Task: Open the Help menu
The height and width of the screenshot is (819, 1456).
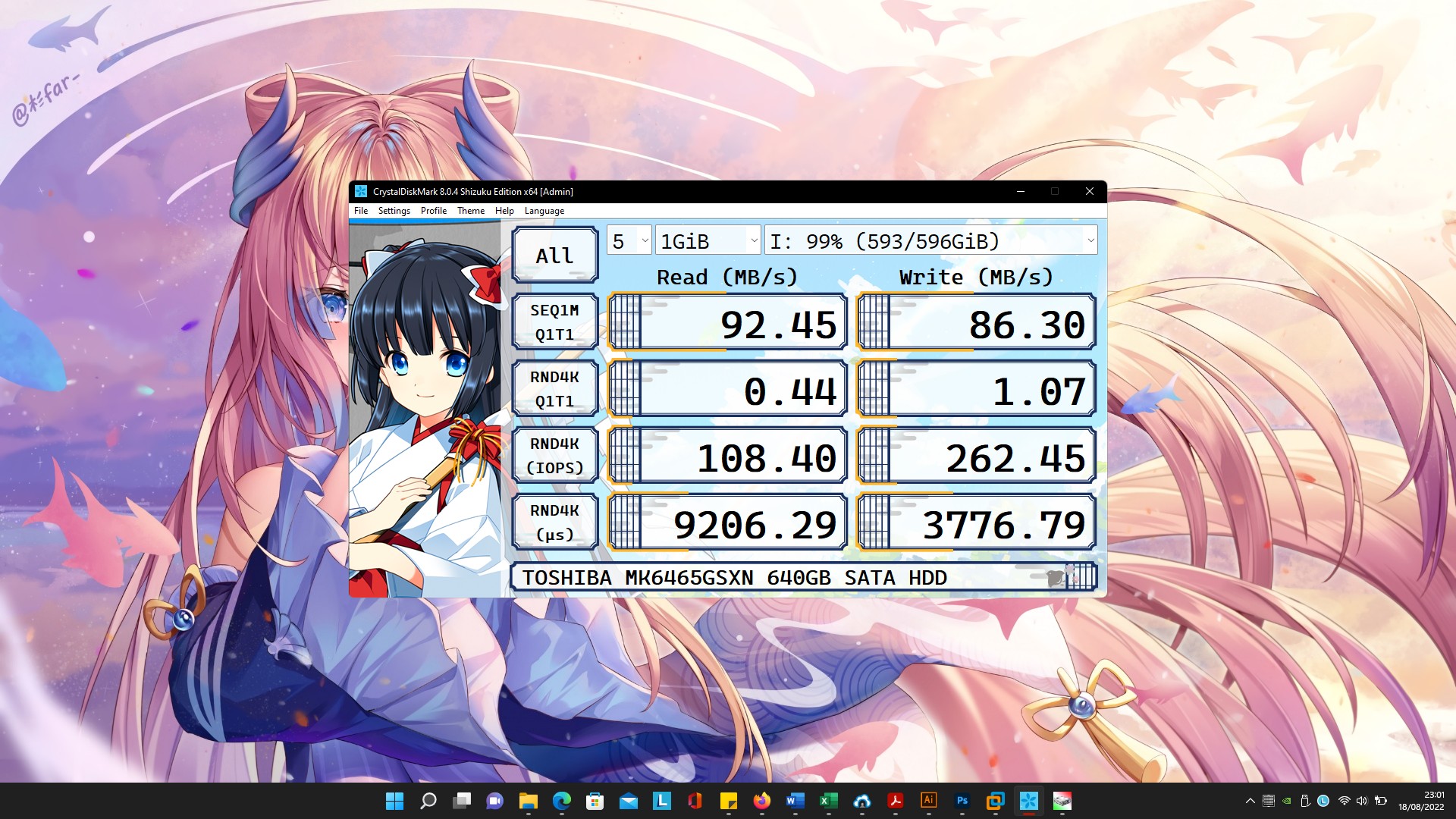Action: pyautogui.click(x=504, y=211)
